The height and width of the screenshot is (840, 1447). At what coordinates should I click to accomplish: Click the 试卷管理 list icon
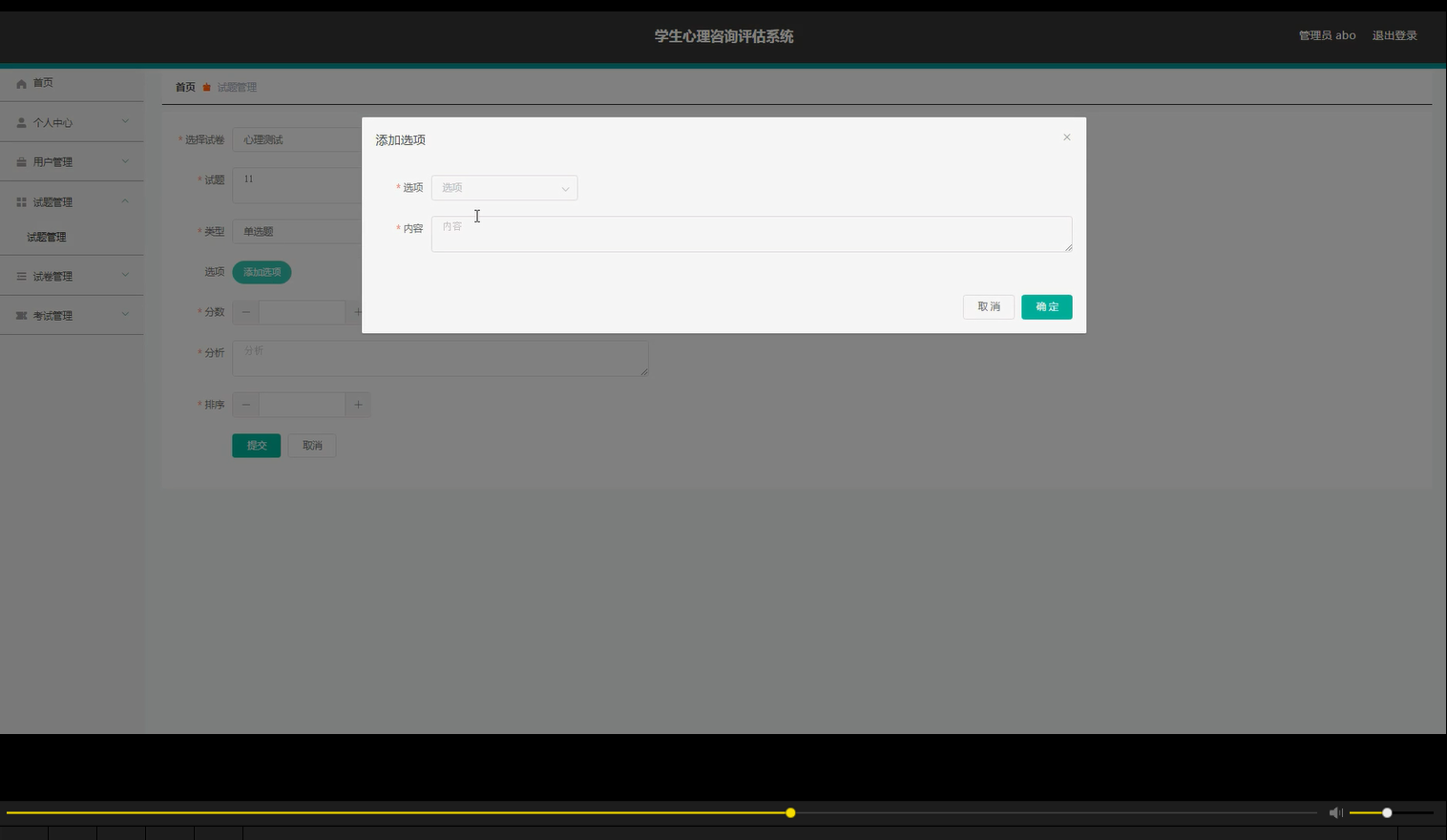[x=21, y=277]
